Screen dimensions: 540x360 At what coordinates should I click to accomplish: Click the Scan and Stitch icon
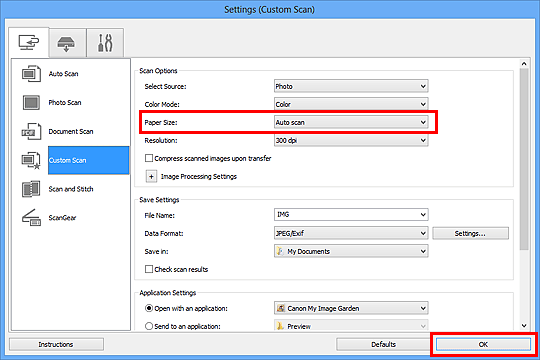pyautogui.click(x=31, y=189)
